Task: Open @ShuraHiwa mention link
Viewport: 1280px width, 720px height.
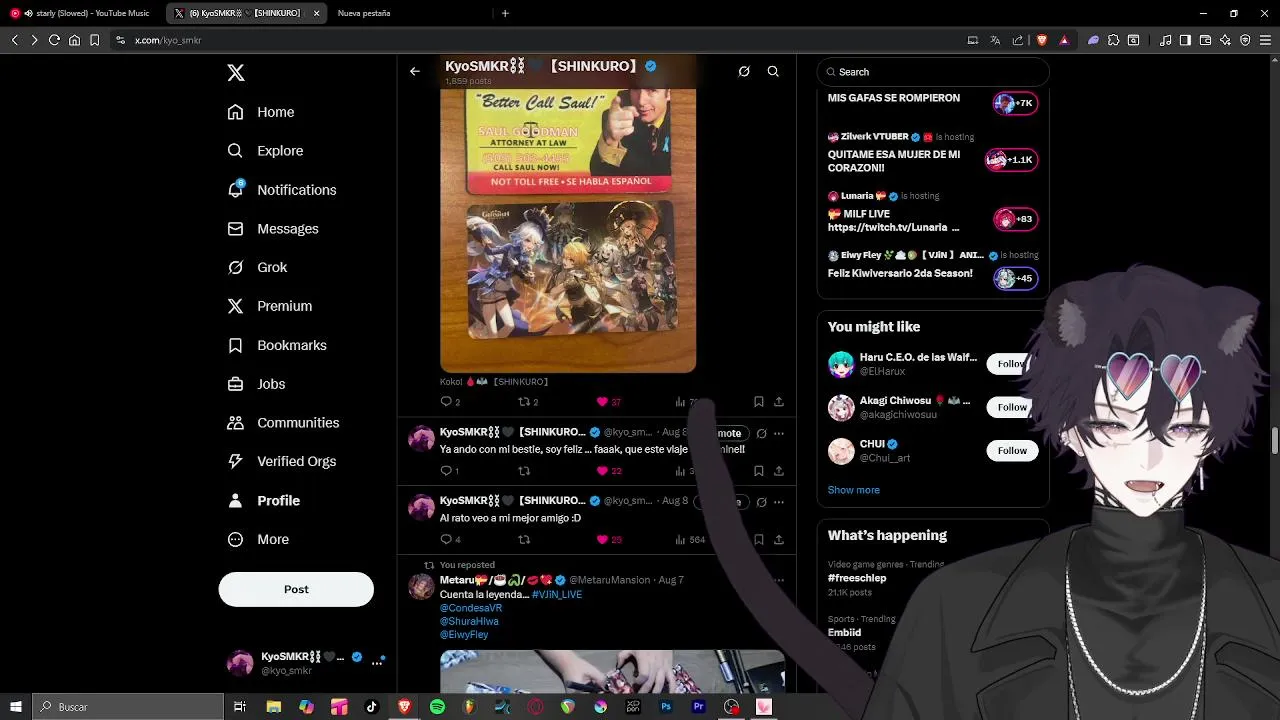Action: click(469, 621)
